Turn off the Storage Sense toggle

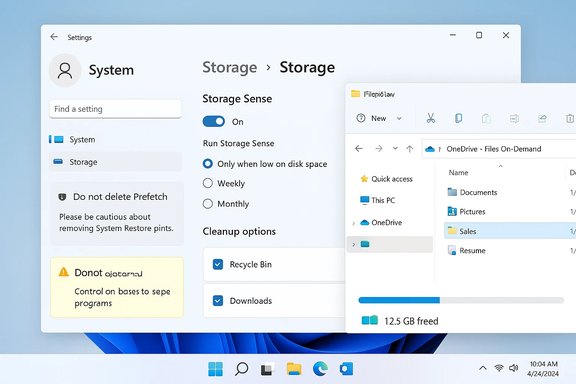(214, 121)
